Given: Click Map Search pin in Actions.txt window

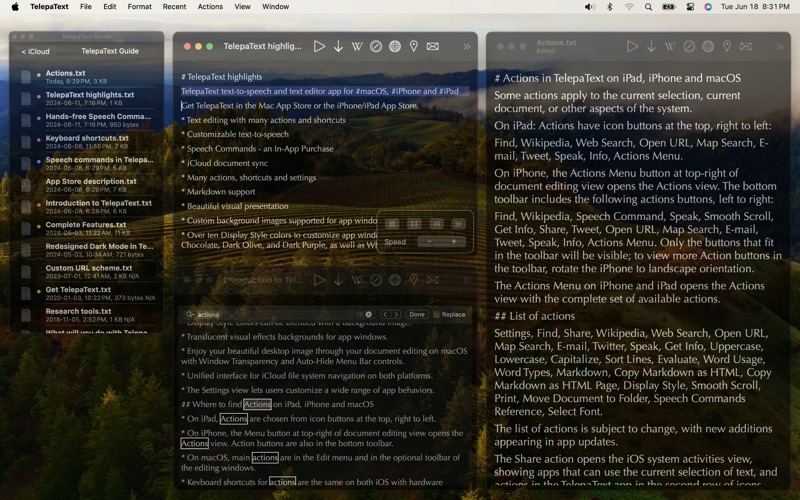Looking at the screenshot, I should click(x=727, y=46).
